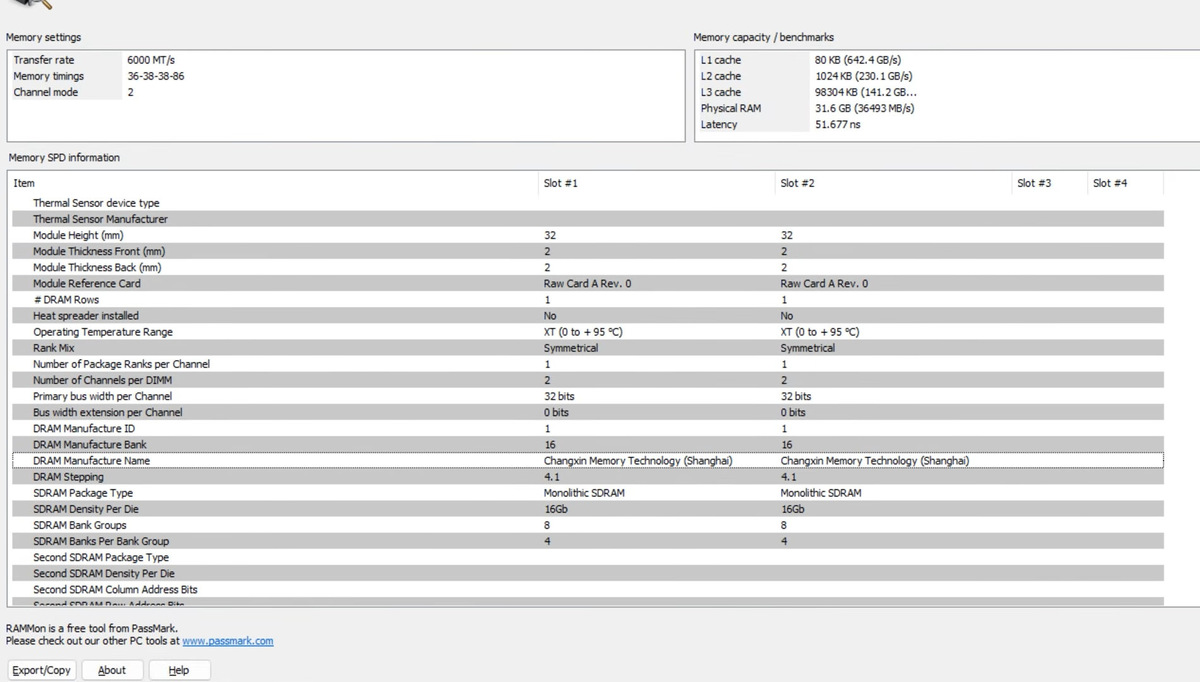Click the # DRAM Rows item
Viewport: 1200px width, 682px height.
tap(66, 300)
